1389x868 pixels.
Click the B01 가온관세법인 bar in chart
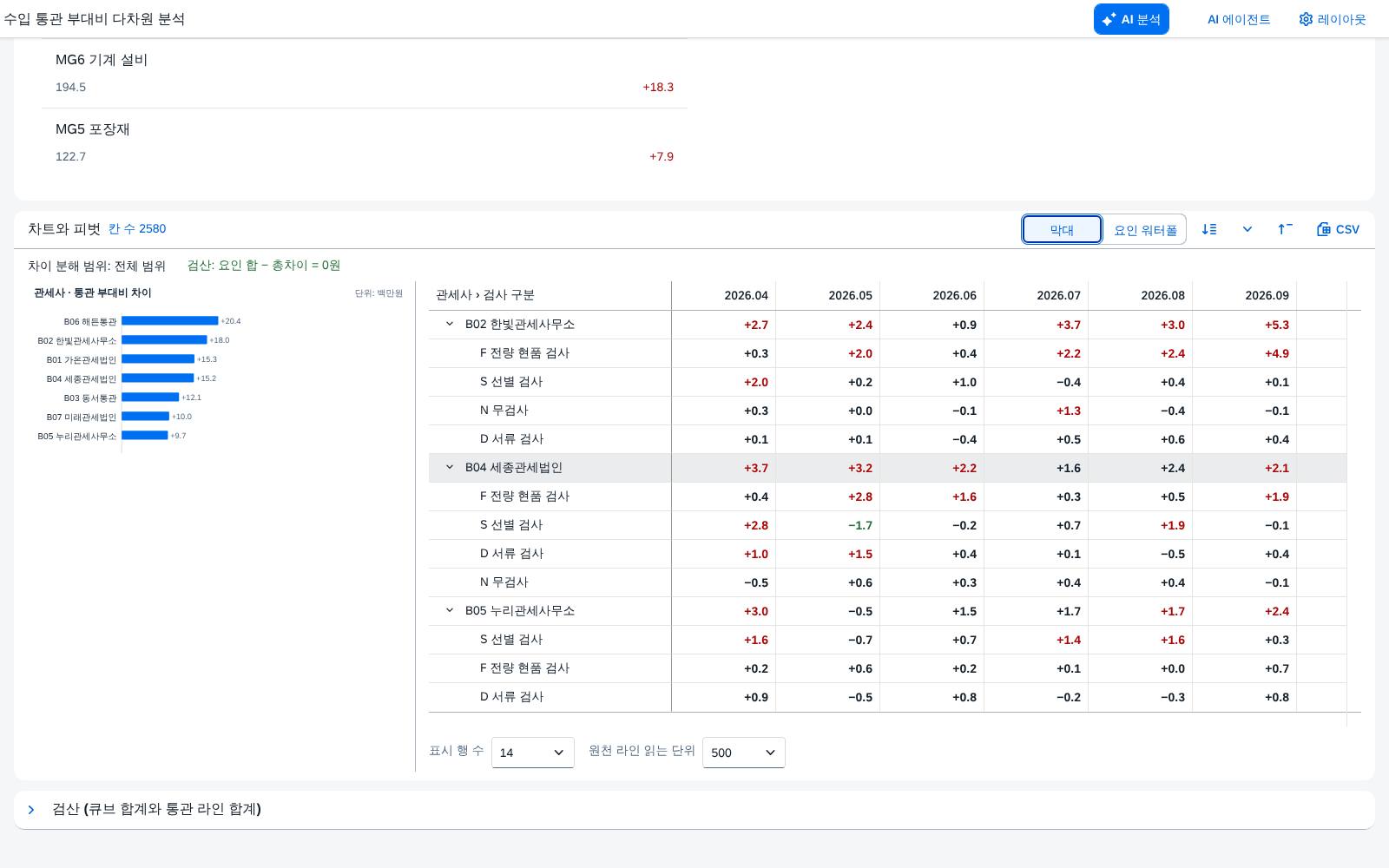pyautogui.click(x=158, y=359)
